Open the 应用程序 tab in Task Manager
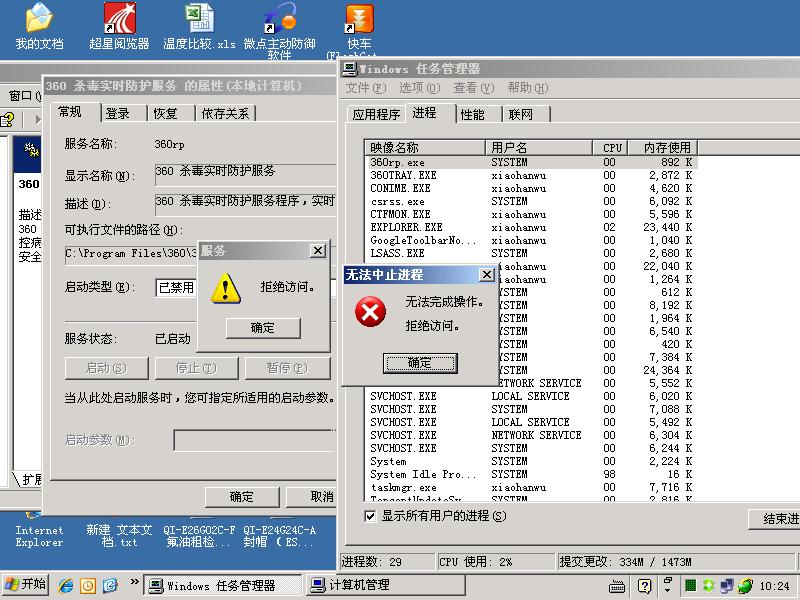 click(376, 114)
